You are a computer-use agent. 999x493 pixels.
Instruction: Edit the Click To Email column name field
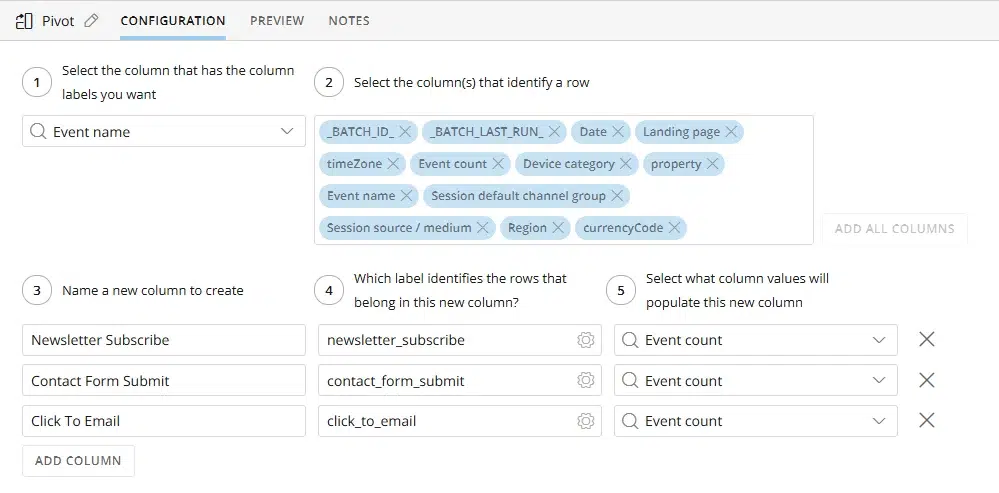point(164,421)
